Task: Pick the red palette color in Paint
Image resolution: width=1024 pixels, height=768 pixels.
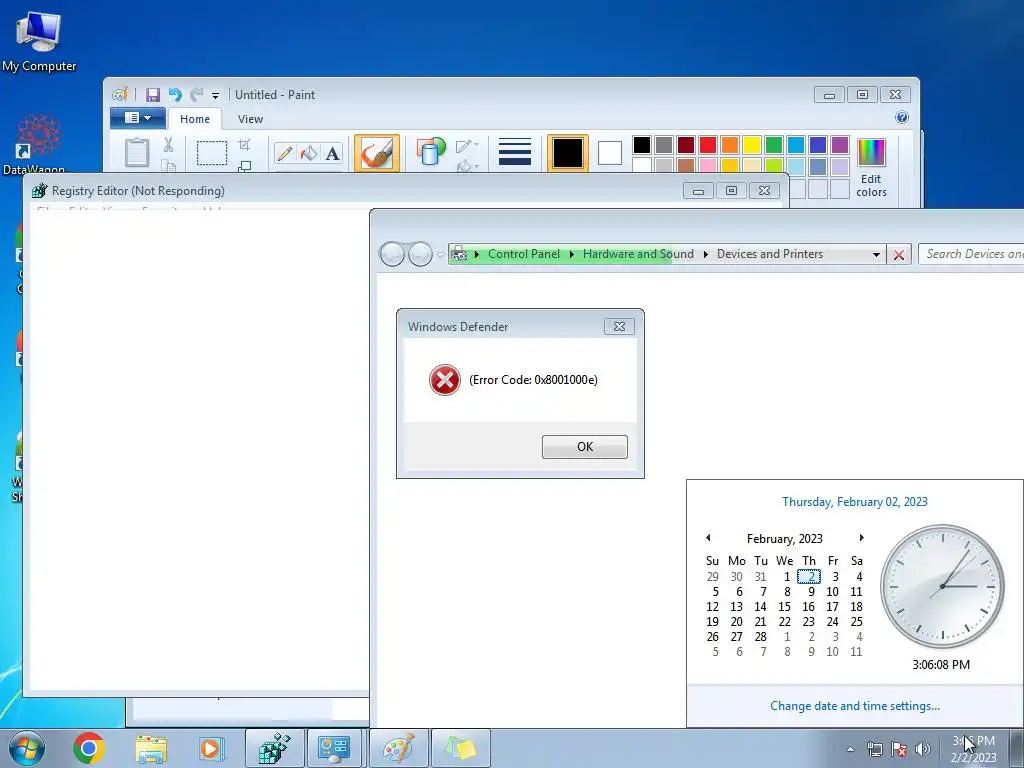Action: [x=708, y=144]
